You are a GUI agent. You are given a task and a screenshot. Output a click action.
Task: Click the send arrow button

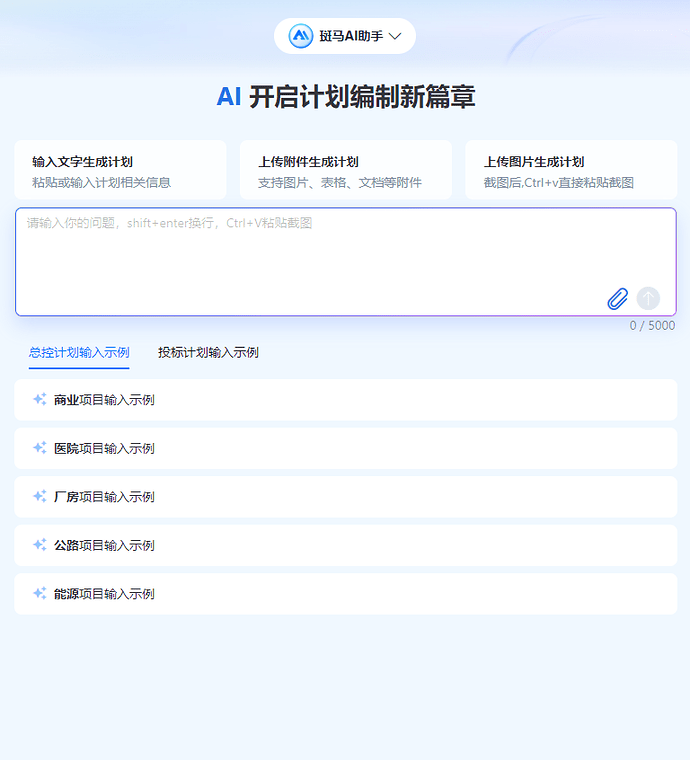click(648, 298)
